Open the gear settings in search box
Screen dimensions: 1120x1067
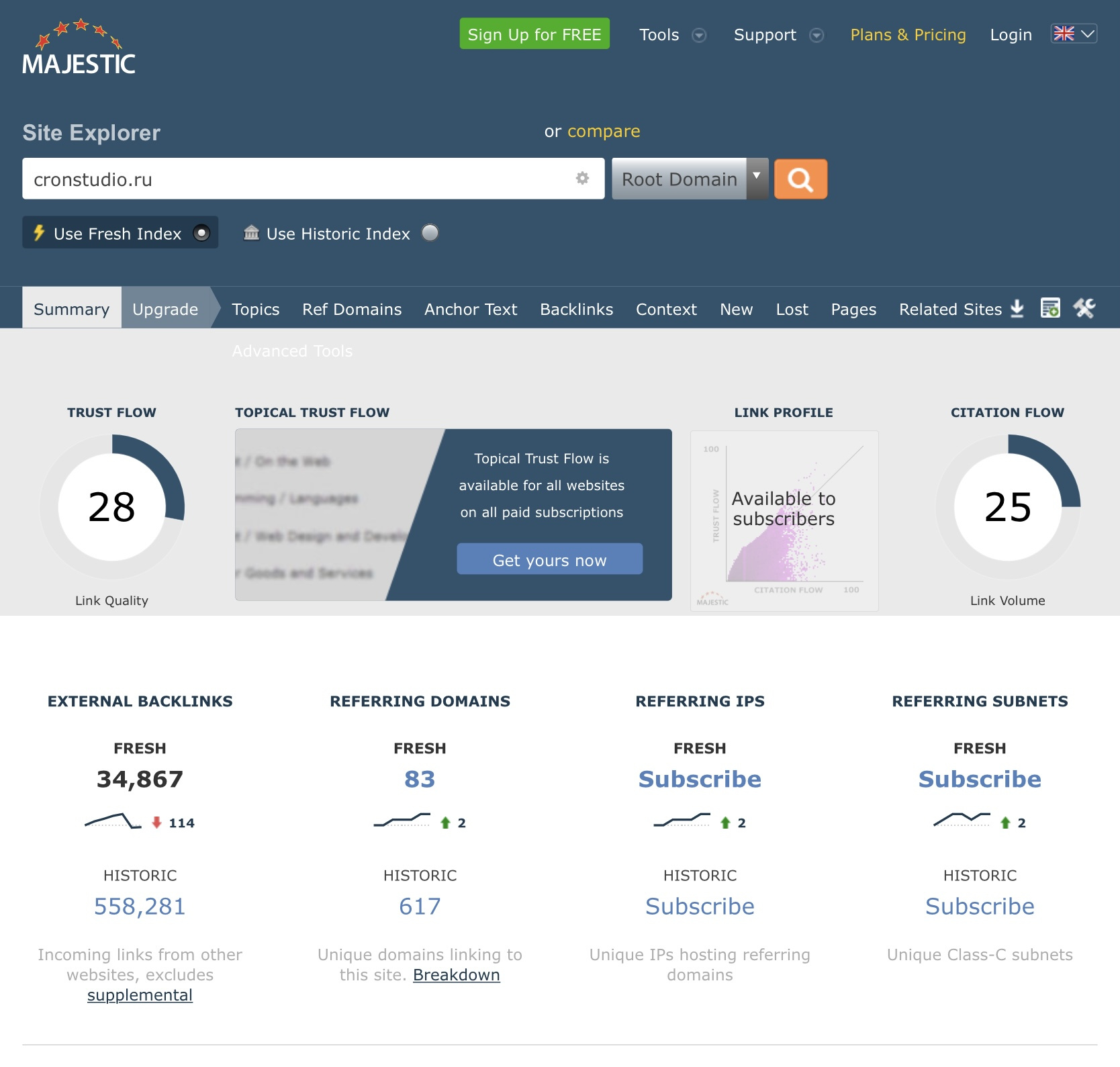(x=582, y=178)
